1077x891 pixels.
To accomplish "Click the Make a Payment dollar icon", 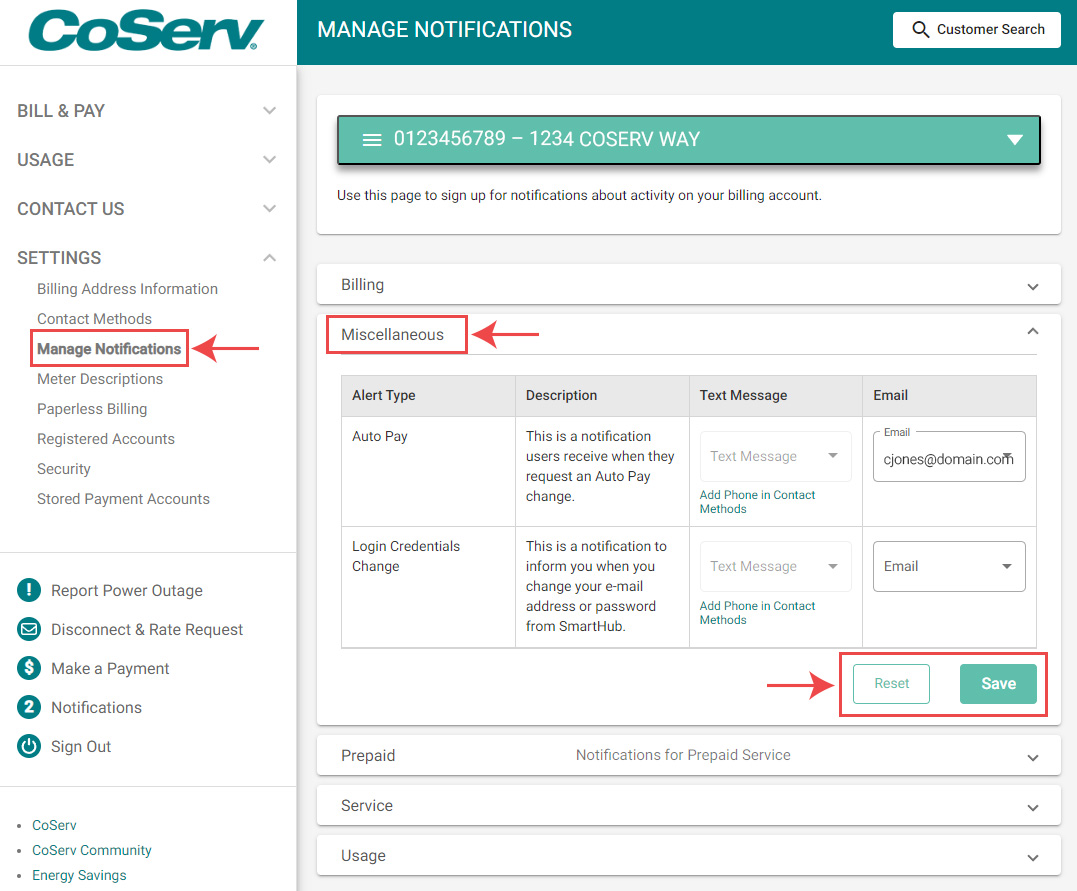I will (30, 668).
